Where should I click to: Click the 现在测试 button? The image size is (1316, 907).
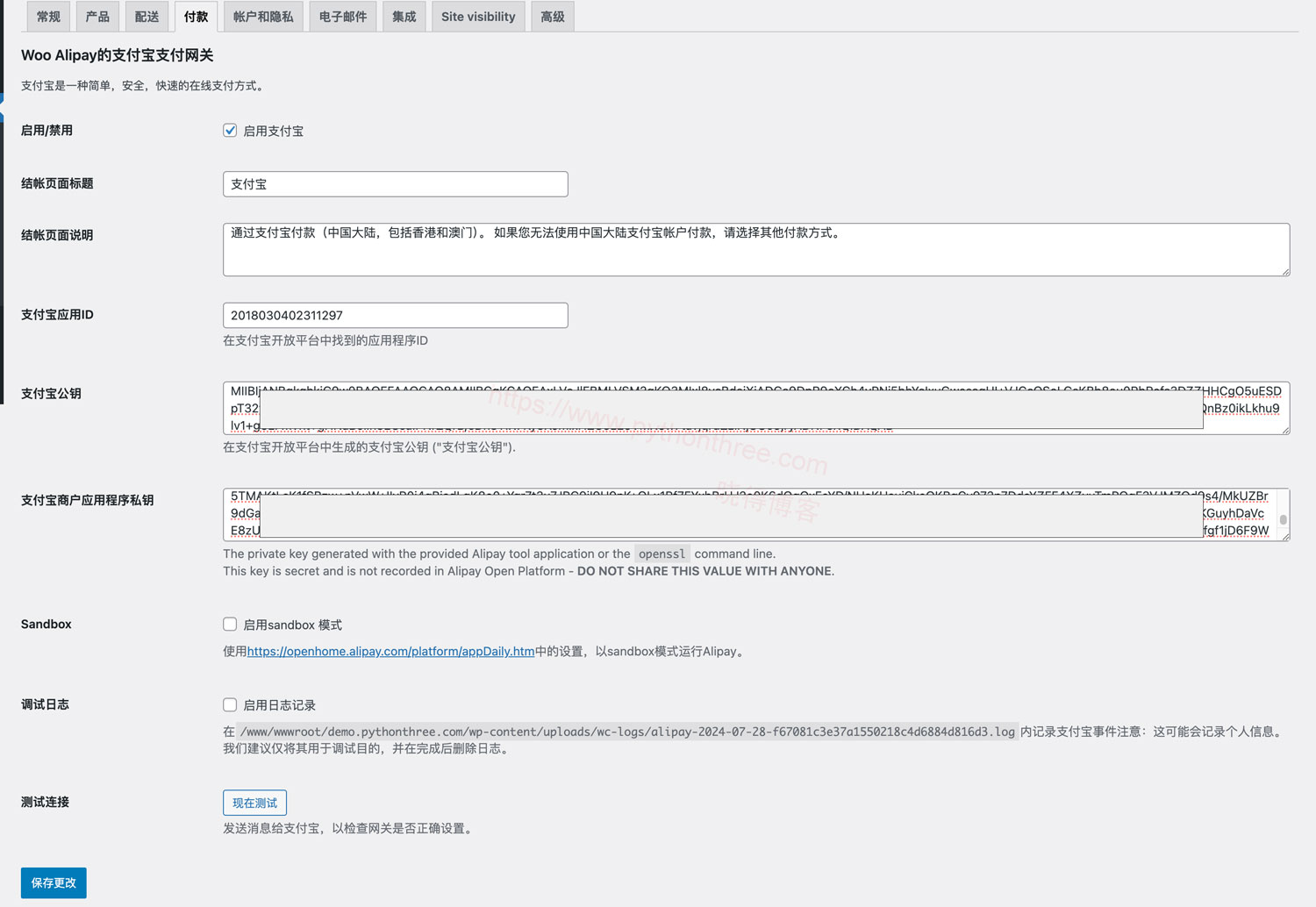click(254, 802)
